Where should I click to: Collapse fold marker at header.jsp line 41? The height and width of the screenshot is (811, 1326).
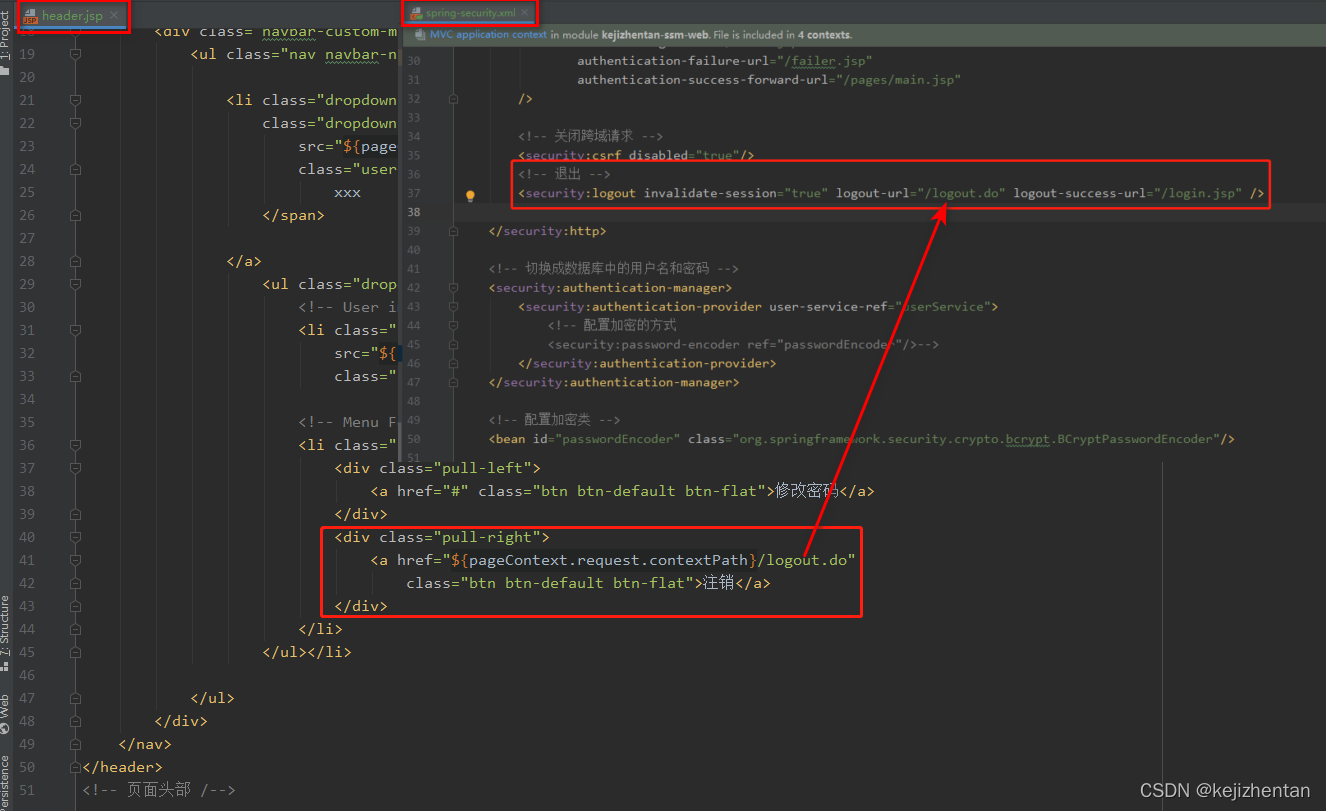(x=75, y=560)
